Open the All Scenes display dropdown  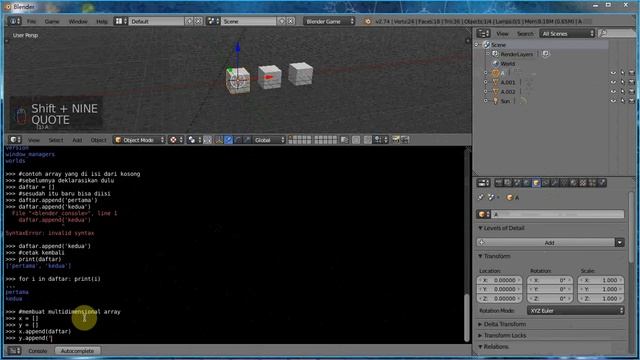point(567,33)
